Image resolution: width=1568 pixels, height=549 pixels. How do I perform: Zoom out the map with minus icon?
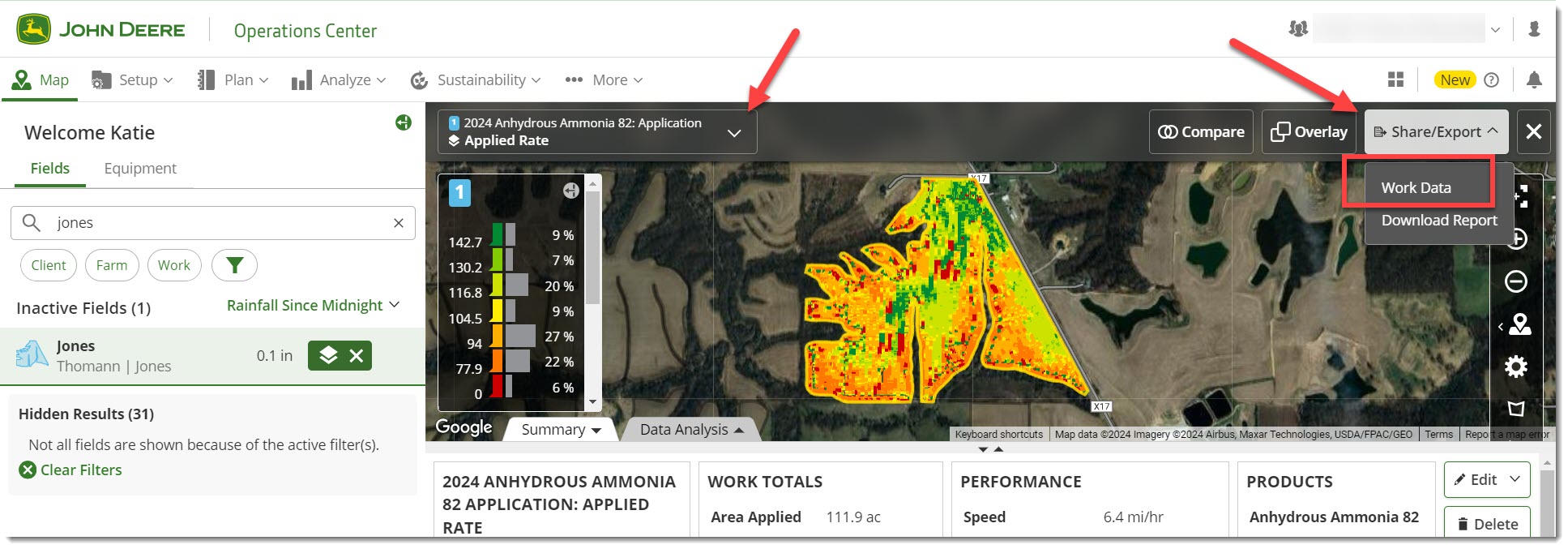coord(1515,281)
